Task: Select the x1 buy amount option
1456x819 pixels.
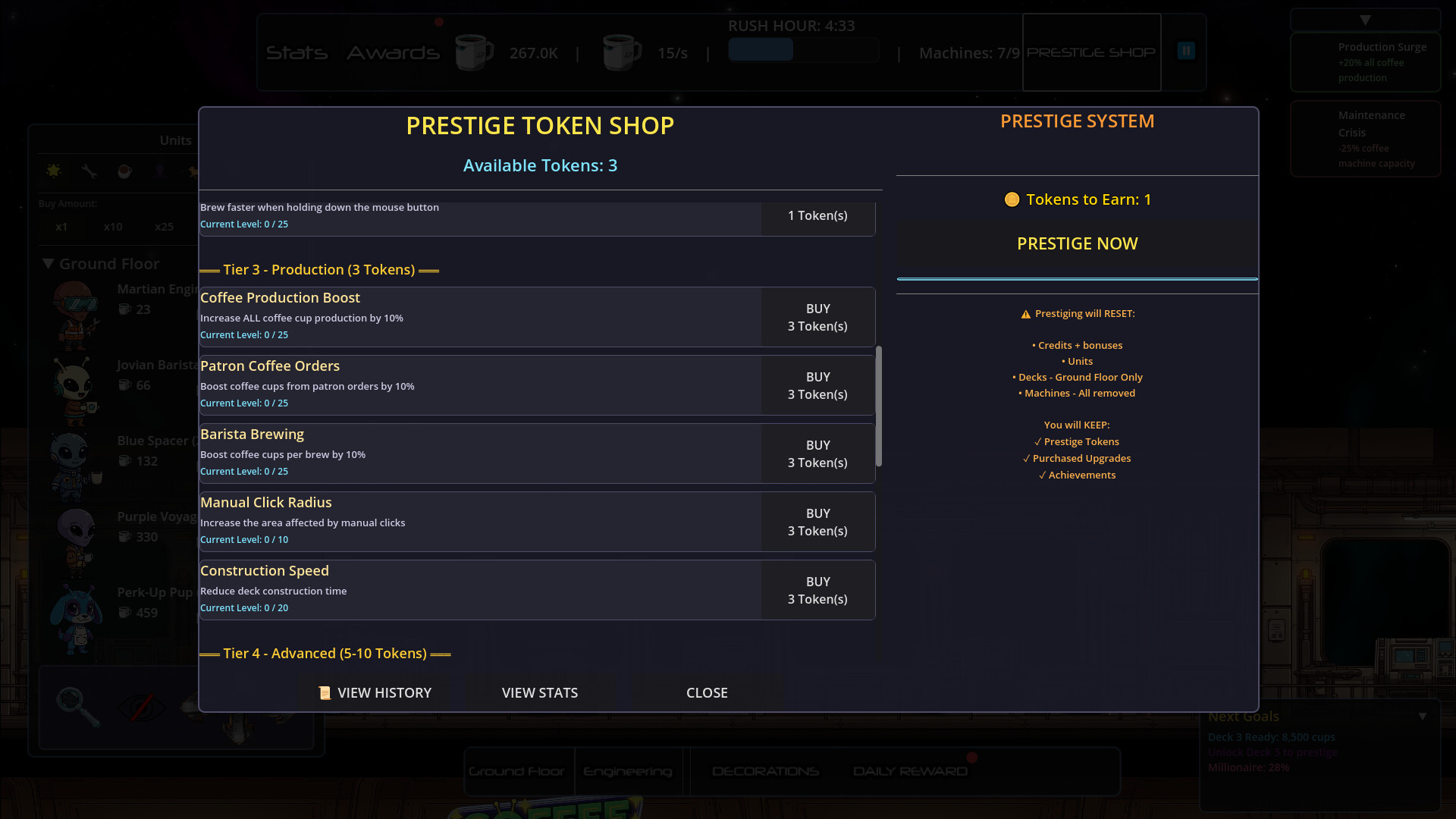Action: coord(61,227)
